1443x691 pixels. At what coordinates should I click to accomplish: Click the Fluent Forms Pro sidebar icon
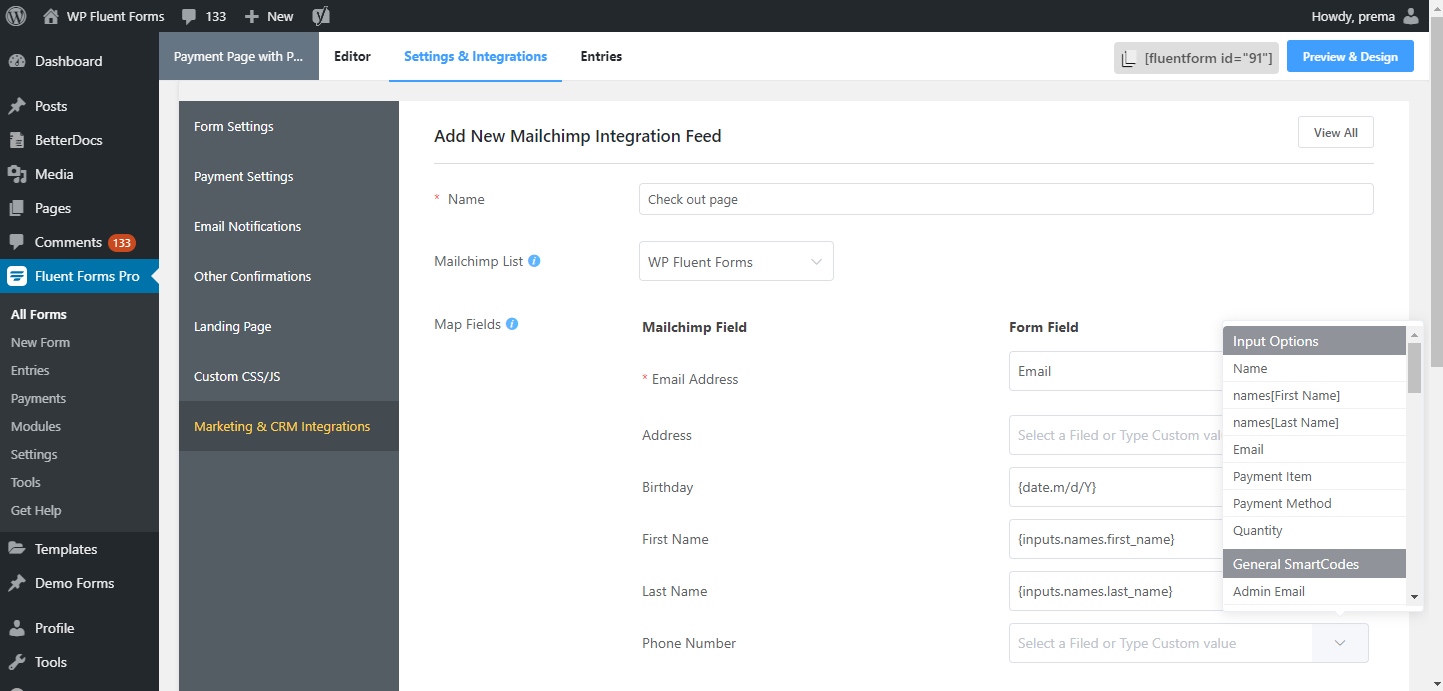[17, 276]
